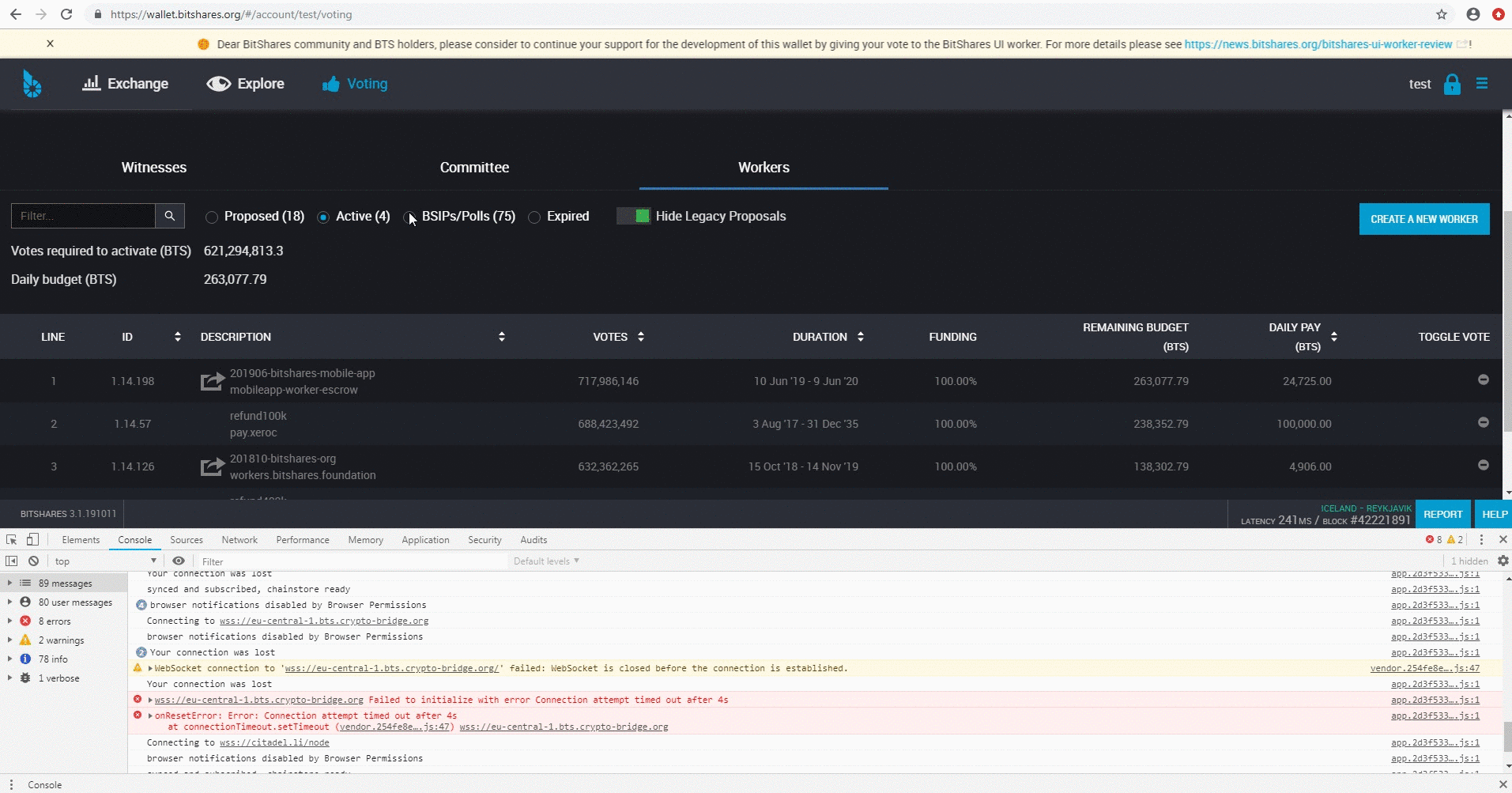The image size is (1512, 793).
Task: Click the Voting thumbs-up icon
Action: [330, 84]
